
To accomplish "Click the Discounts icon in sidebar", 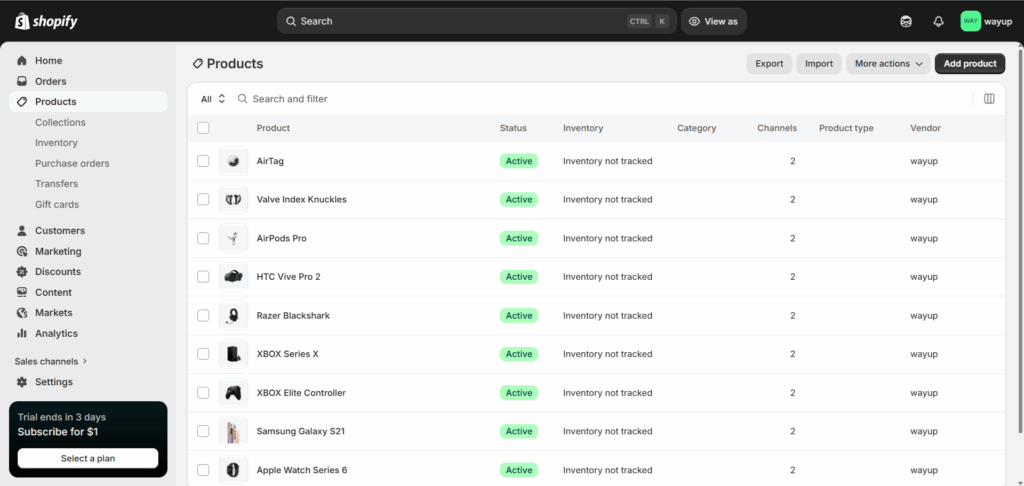I will coord(22,272).
